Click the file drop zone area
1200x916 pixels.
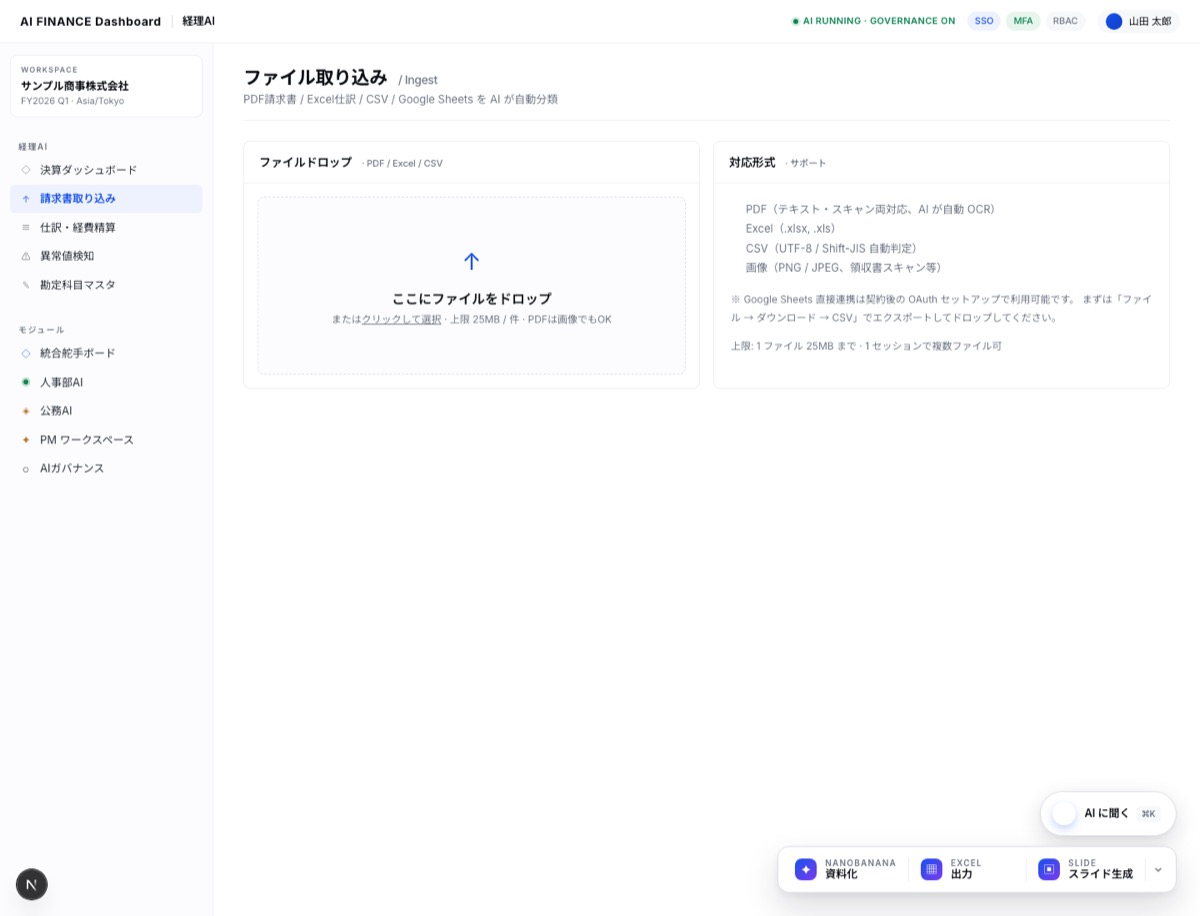[471, 286]
